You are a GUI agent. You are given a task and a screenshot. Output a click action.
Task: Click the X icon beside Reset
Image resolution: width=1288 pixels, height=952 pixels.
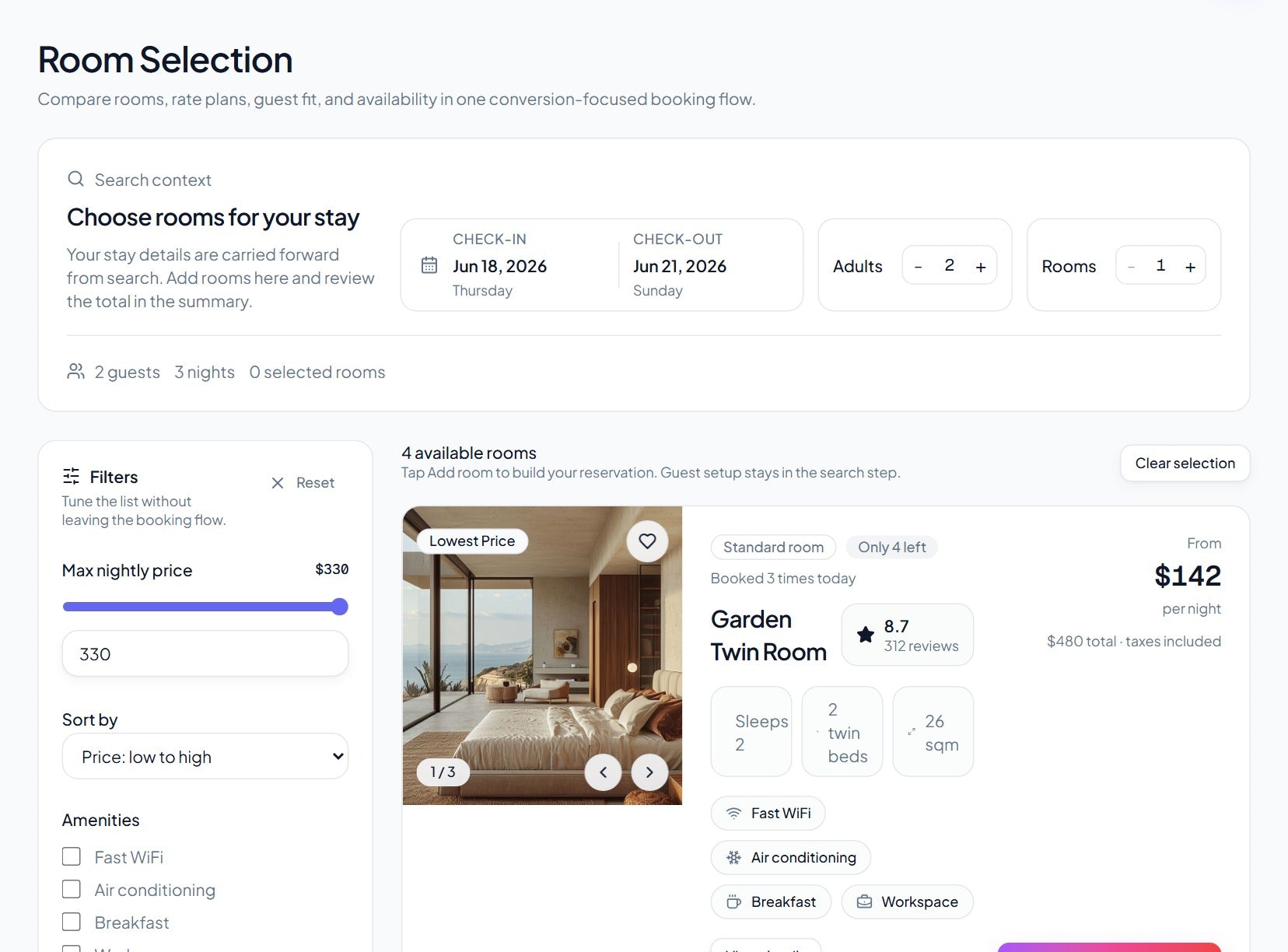(x=278, y=483)
